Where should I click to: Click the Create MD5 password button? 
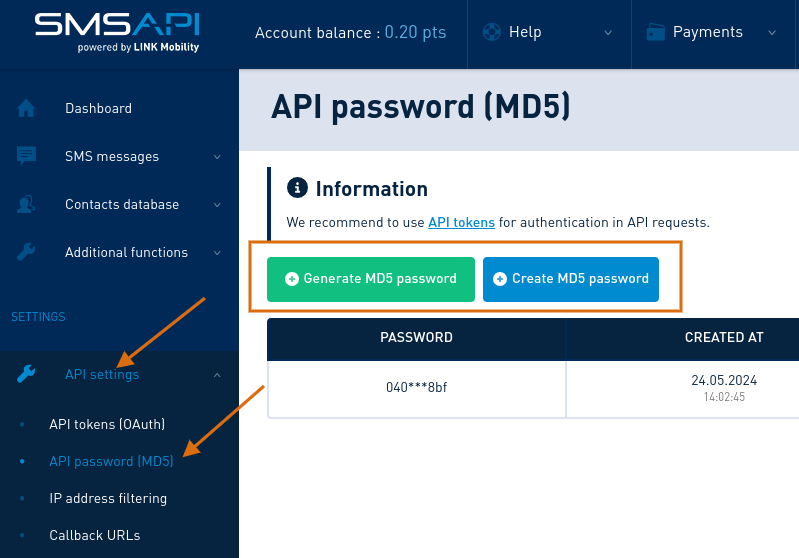point(571,279)
